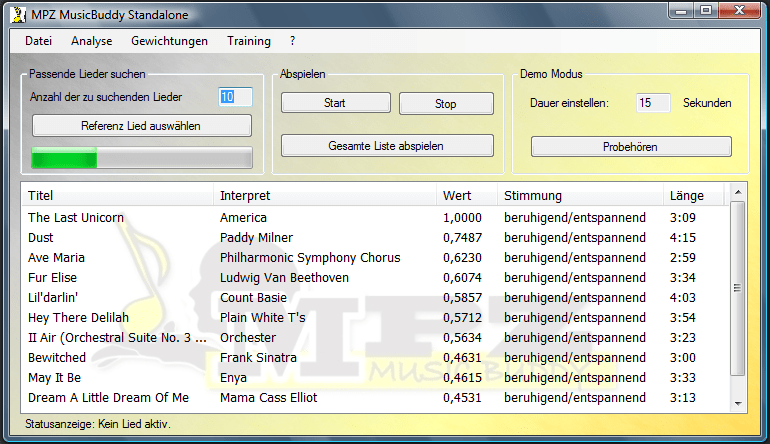Start playback with the Start button
Image resolution: width=770 pixels, height=444 pixels.
coord(335,103)
